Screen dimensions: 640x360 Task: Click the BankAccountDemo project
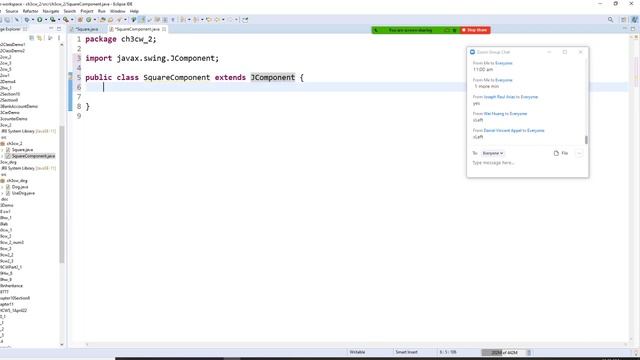(x=19, y=107)
